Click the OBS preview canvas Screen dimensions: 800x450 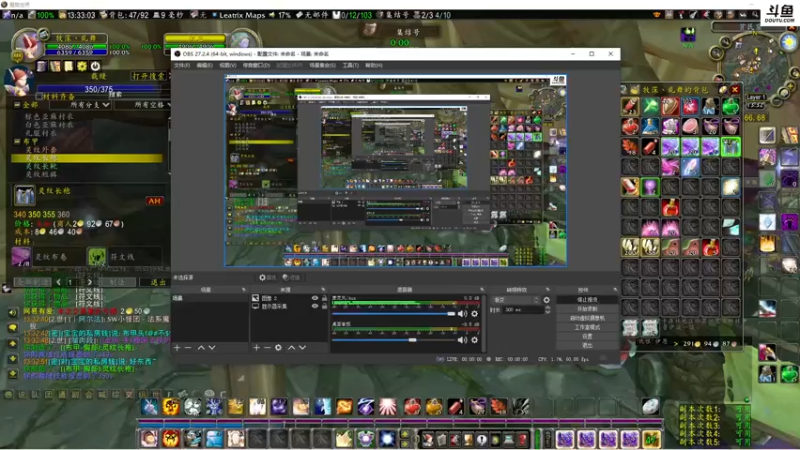[395, 171]
